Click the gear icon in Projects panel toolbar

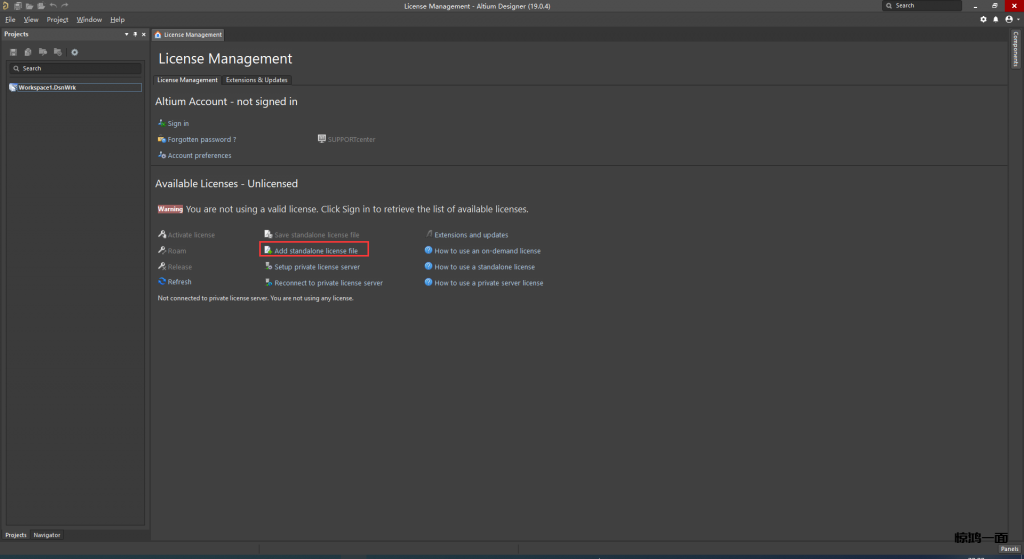(74, 52)
